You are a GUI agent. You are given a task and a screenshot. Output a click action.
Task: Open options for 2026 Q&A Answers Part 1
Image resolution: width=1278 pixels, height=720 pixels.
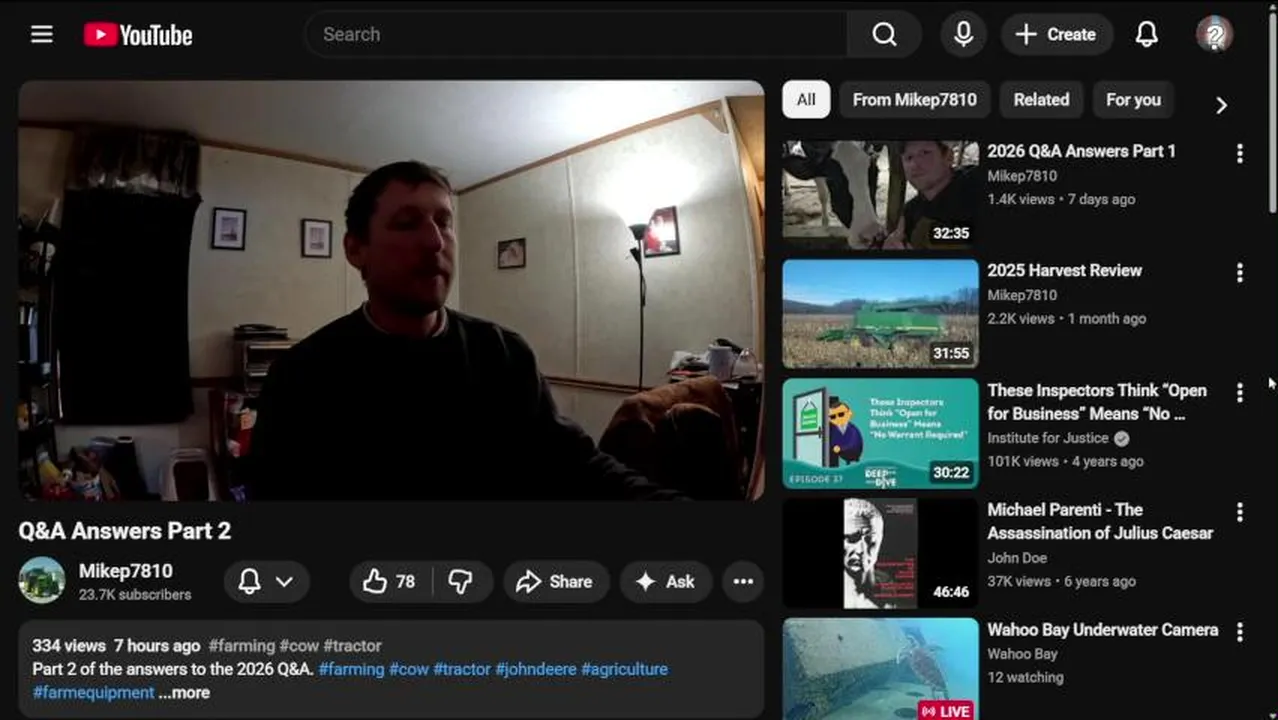coord(1240,153)
